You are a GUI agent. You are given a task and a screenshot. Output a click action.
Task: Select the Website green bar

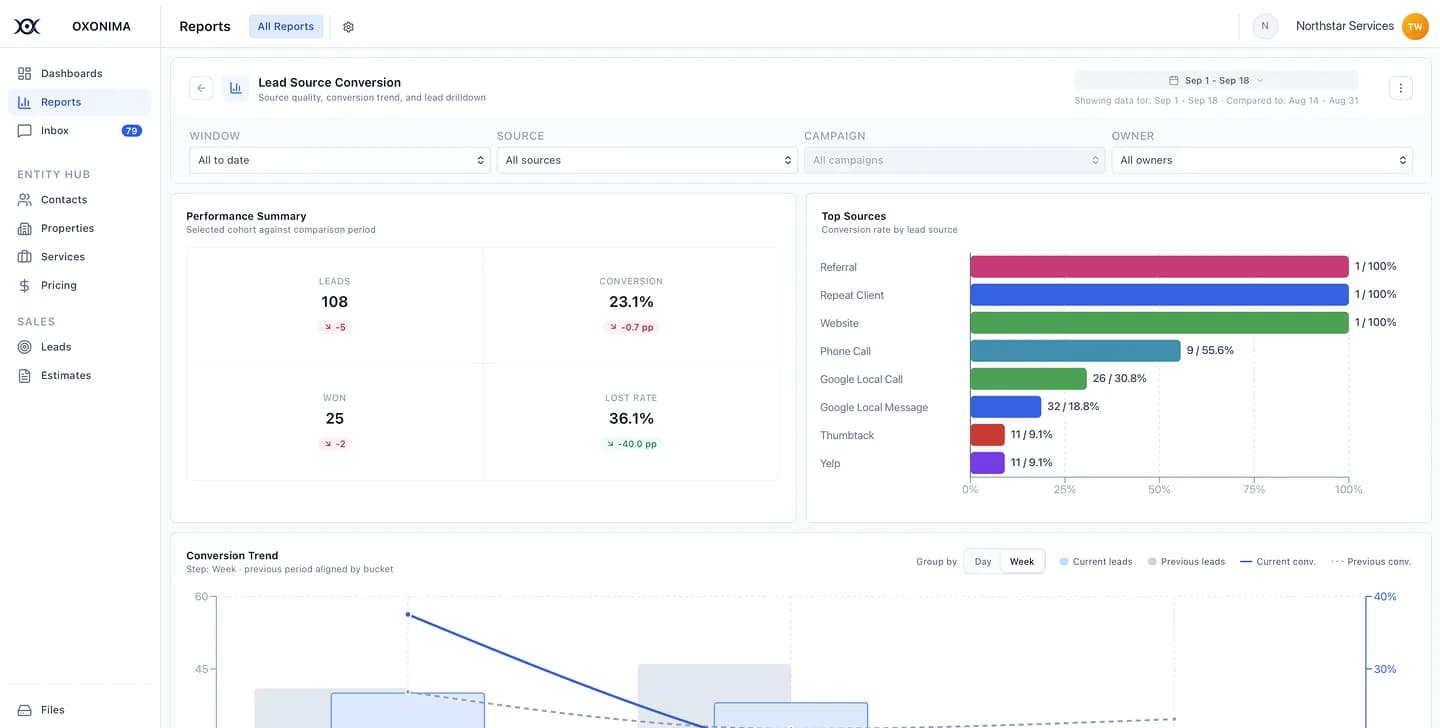[1159, 322]
